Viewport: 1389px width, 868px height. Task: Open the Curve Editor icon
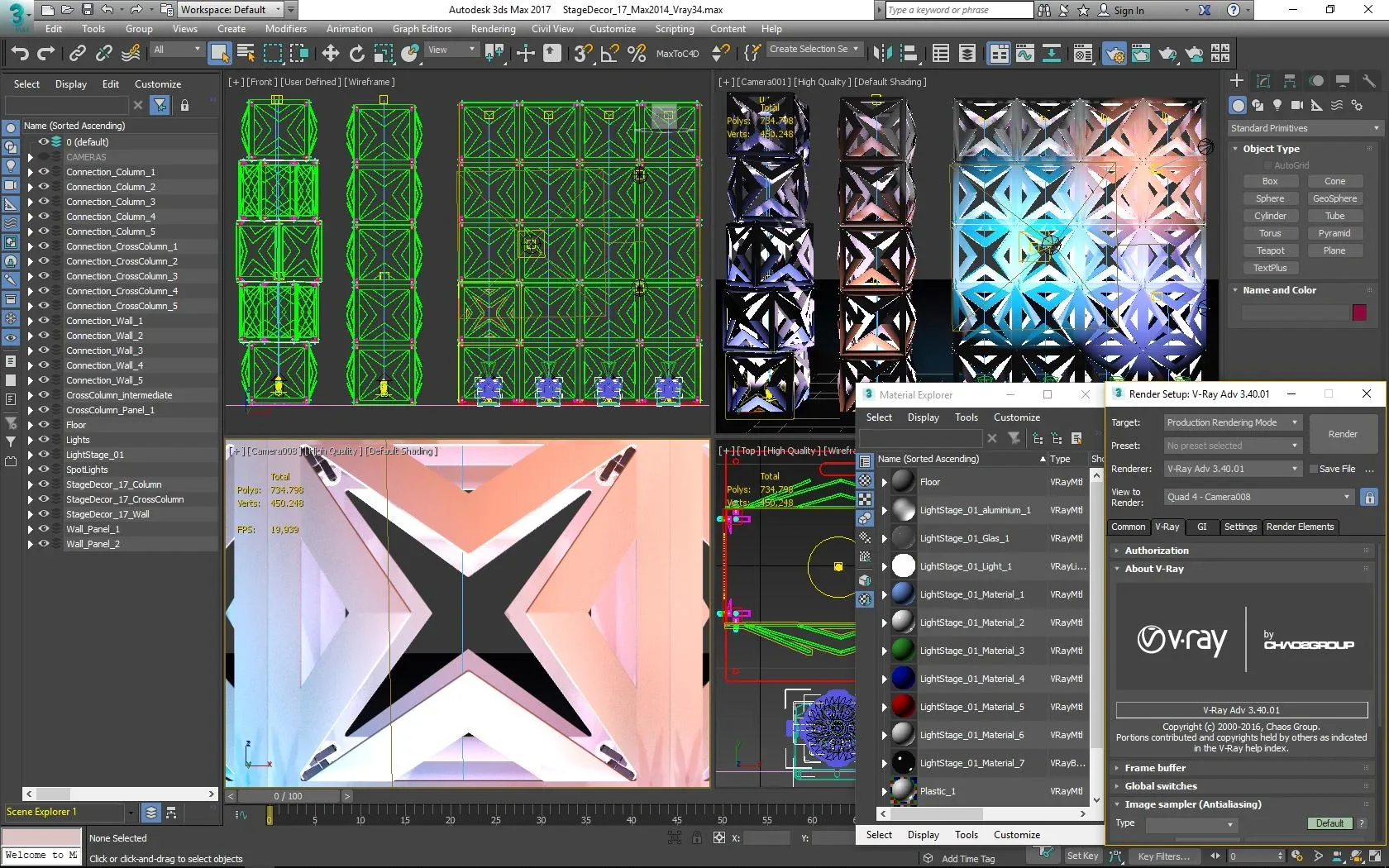pyautogui.click(x=1025, y=54)
